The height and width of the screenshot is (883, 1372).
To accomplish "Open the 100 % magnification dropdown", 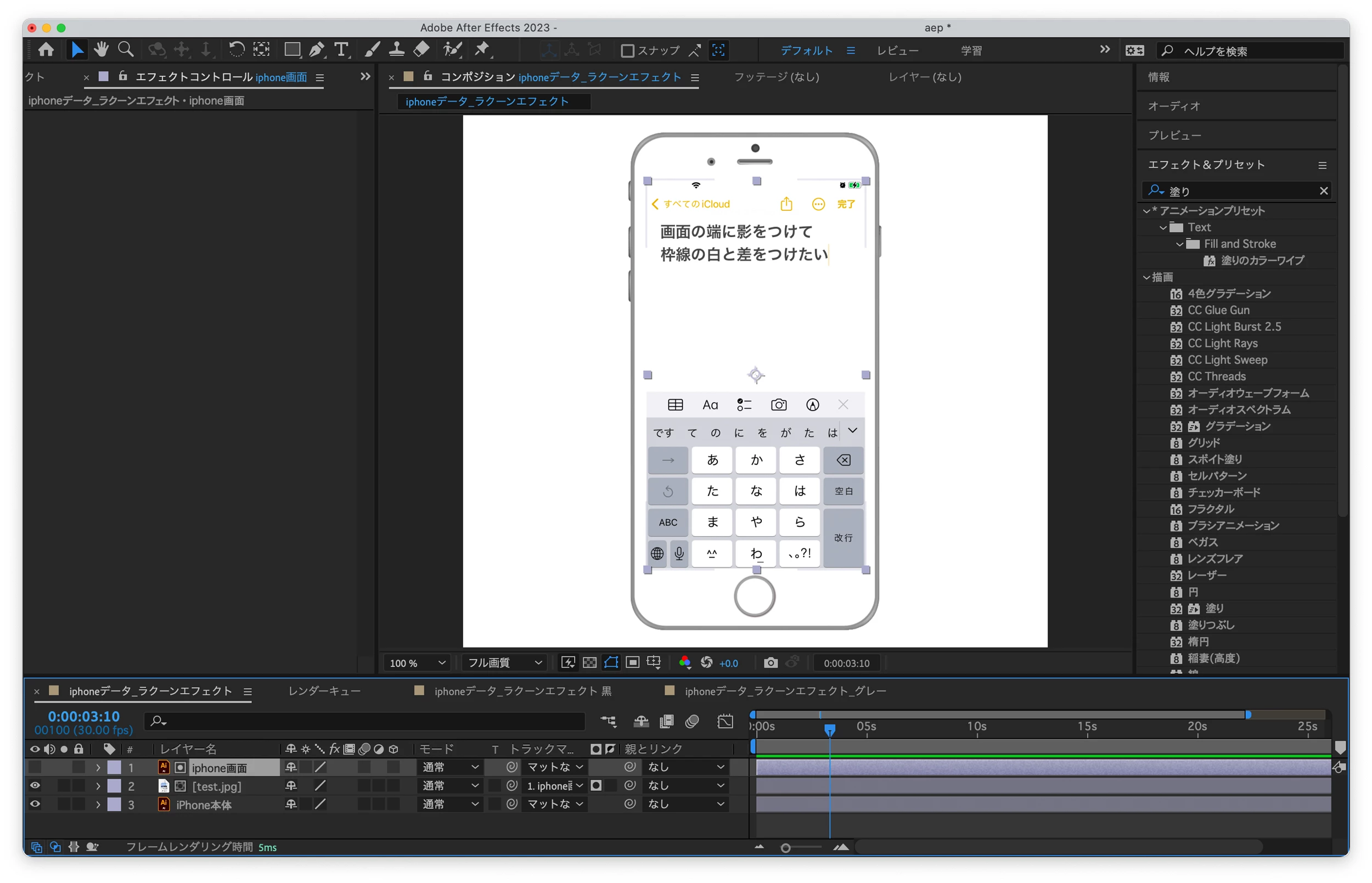I will 418,663.
